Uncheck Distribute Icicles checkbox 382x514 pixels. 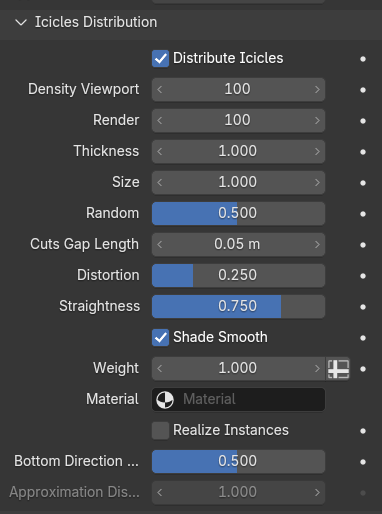coord(160,59)
